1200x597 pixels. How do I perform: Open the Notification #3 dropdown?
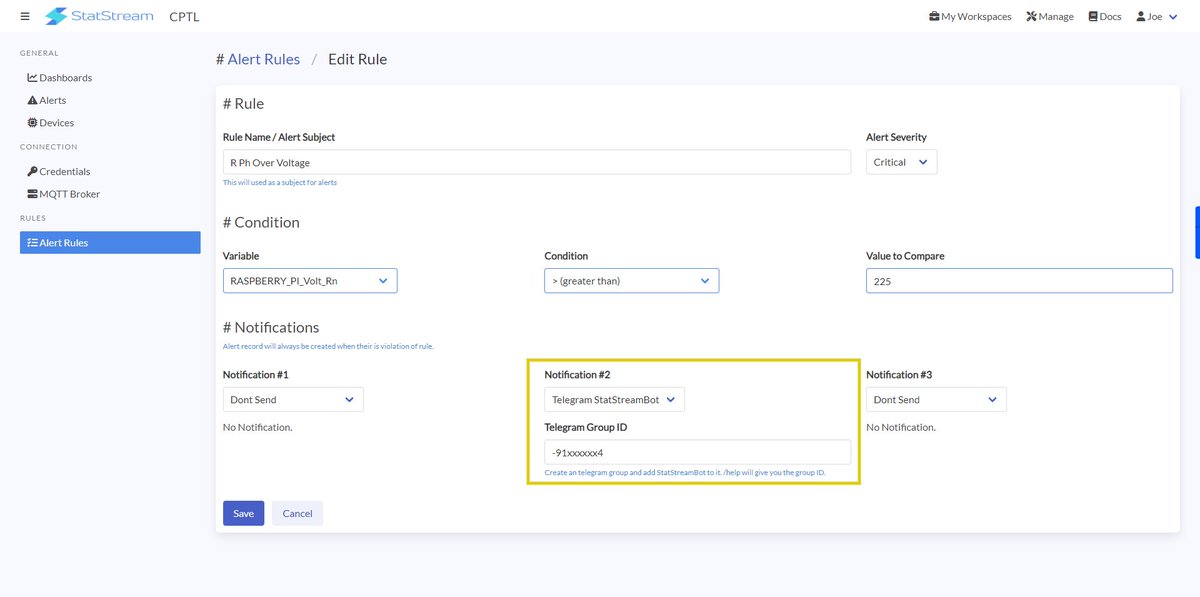[x=936, y=399]
